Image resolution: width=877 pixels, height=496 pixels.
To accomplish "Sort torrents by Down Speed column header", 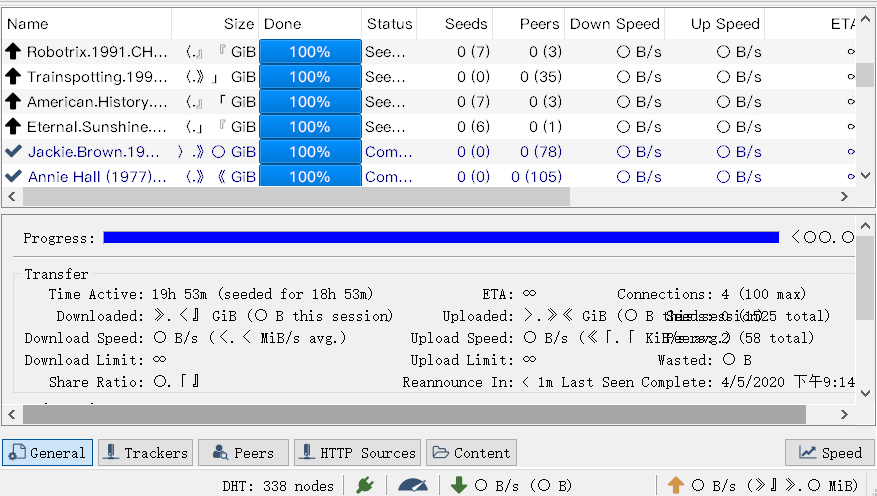I will (x=614, y=24).
